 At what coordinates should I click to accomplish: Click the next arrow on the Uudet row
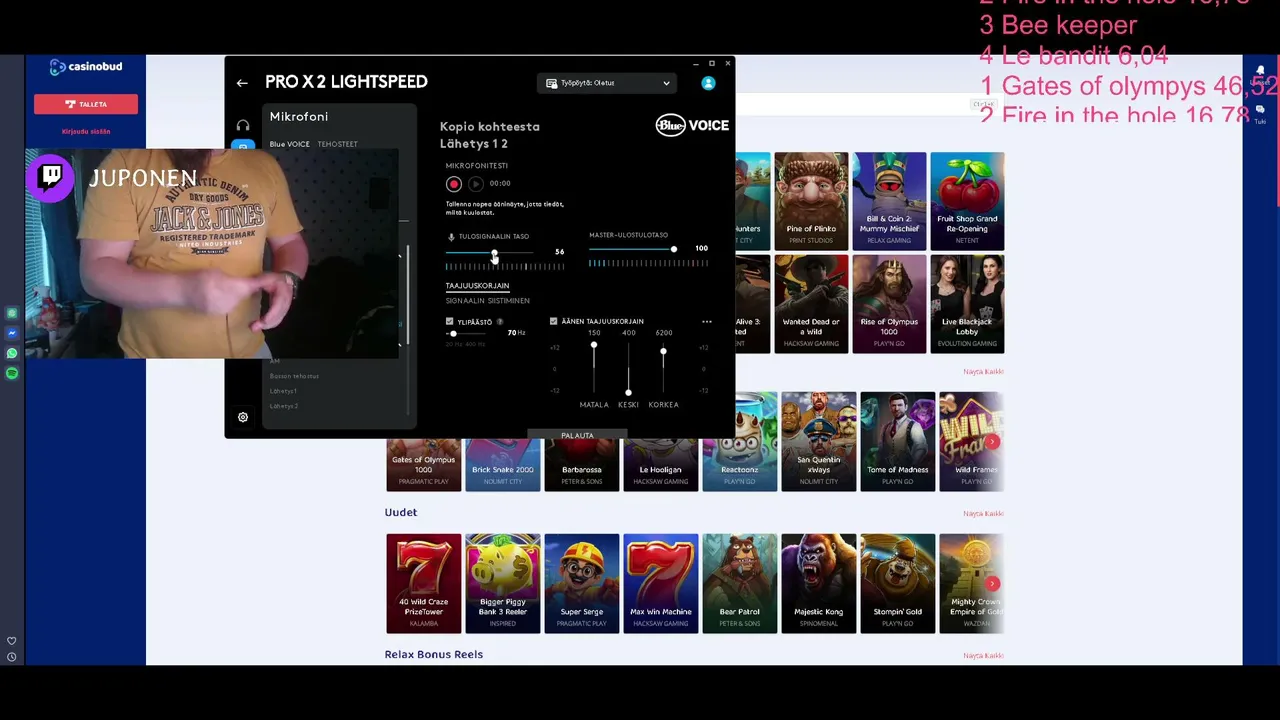[992, 583]
